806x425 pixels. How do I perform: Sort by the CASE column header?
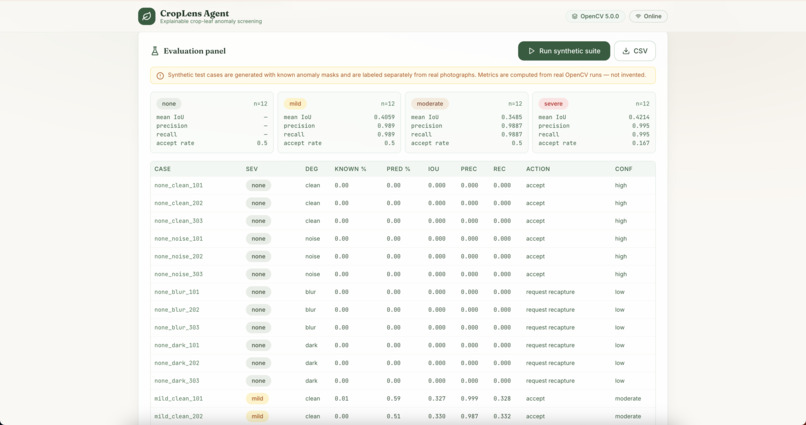tap(162, 169)
